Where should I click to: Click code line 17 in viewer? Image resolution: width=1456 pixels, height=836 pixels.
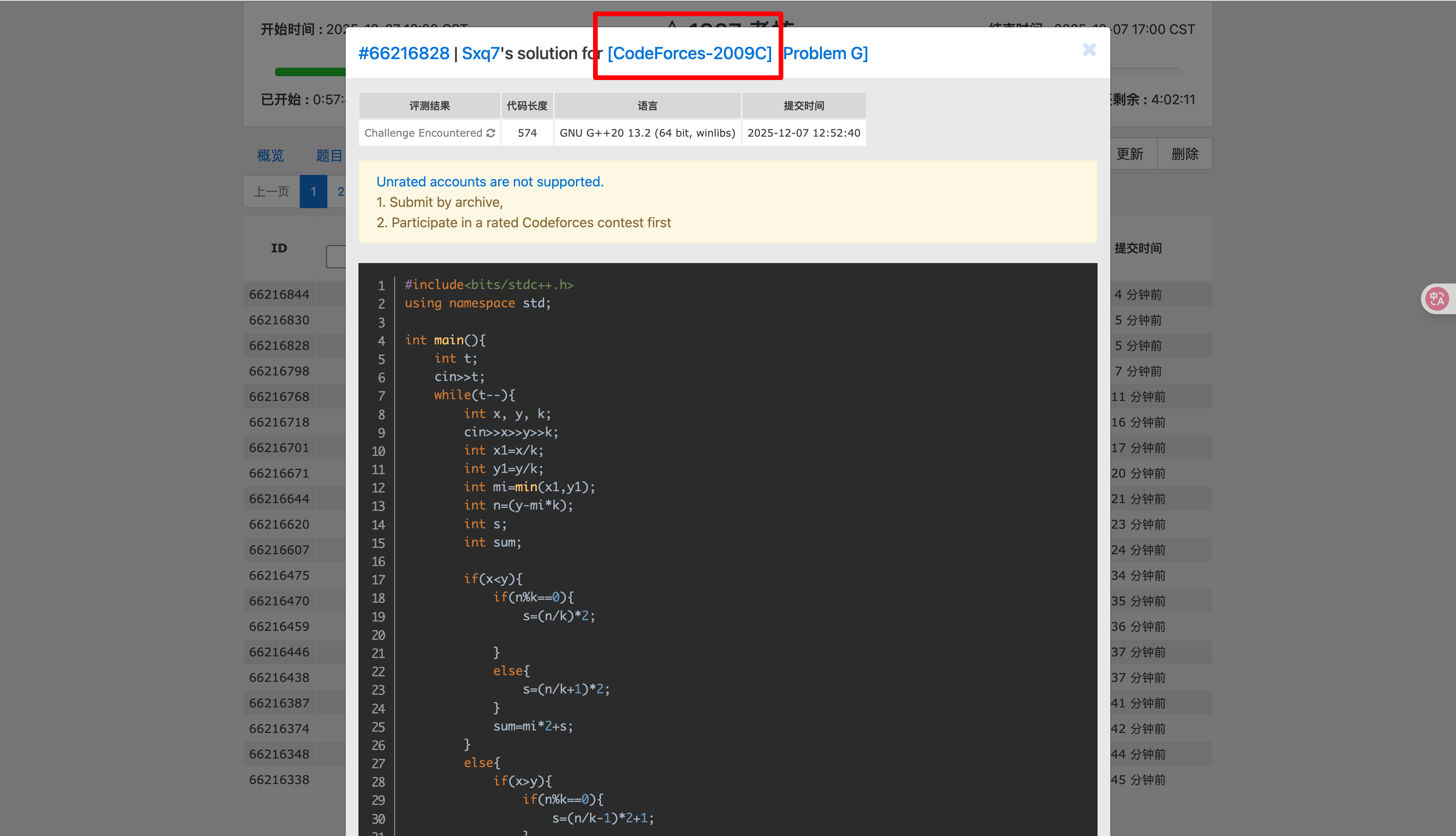(493, 579)
